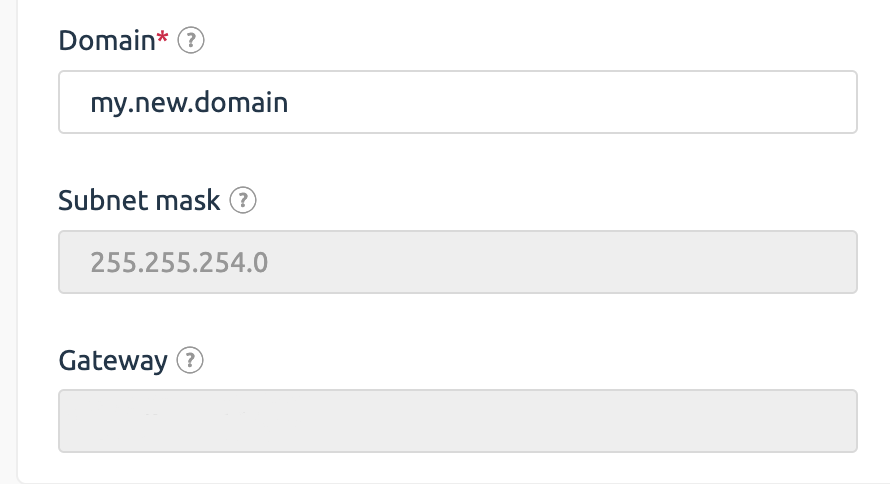Viewport: 890px width, 484px height.
Task: Click the word 'my' at the domain value start
Action: click(108, 105)
